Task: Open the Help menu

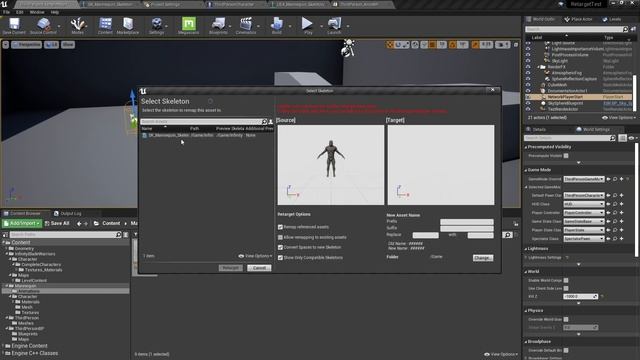Action: 55,12
